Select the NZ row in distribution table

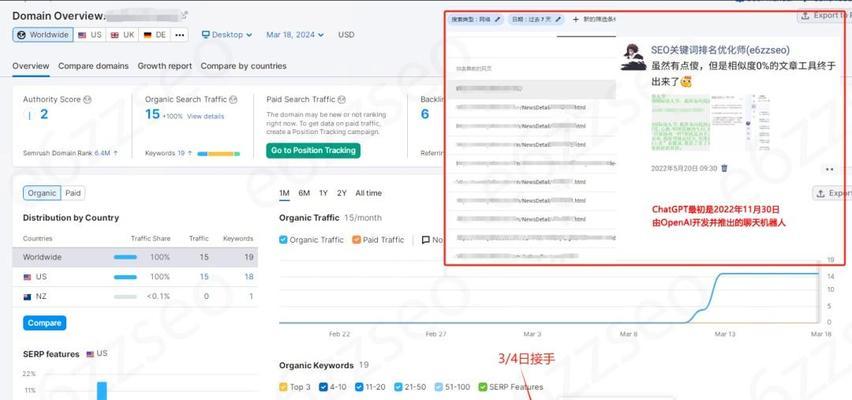click(135, 297)
